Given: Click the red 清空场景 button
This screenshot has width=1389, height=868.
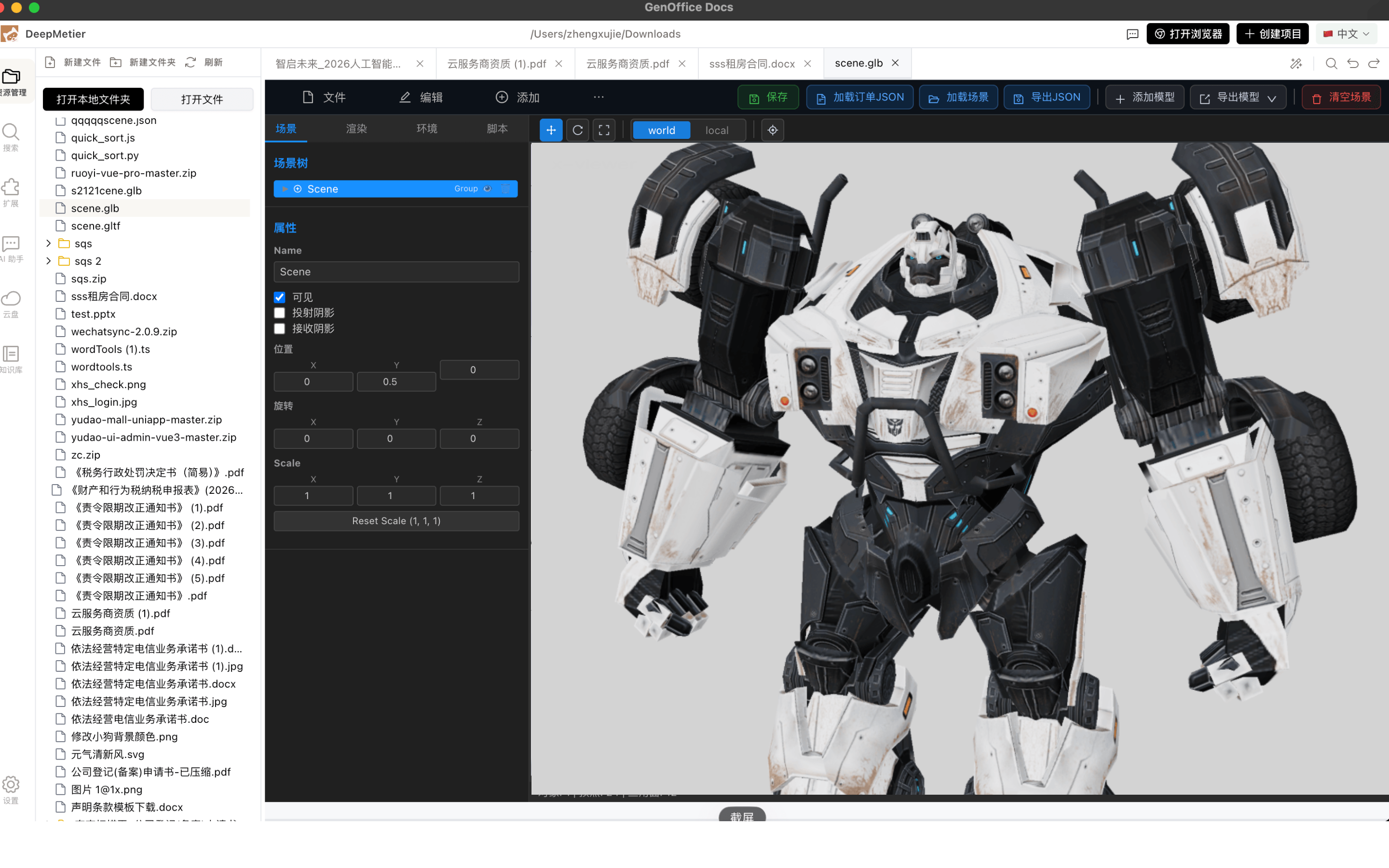Looking at the screenshot, I should coord(1341,97).
